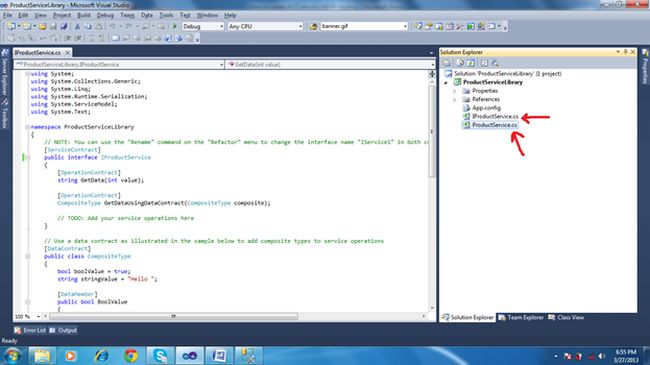The image size is (650, 365).
Task: Click the green Start Debugging arrow
Action: [x=175, y=26]
